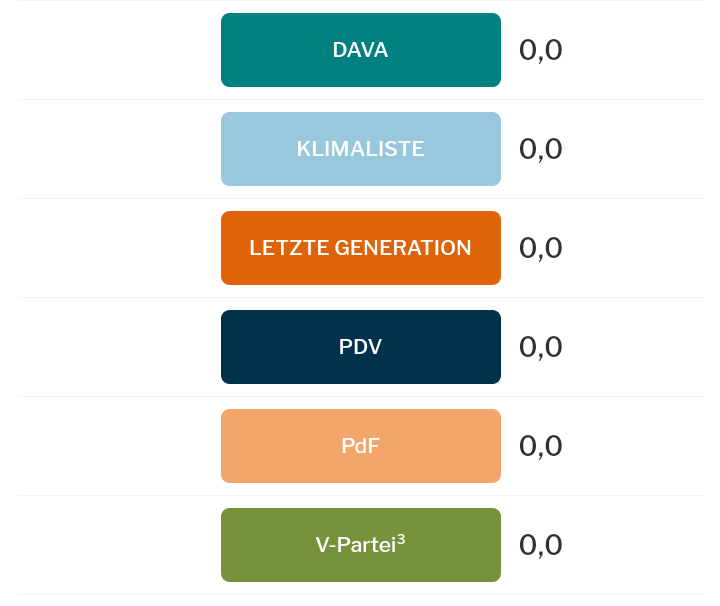This screenshot has width=720, height=606.
Task: Pick the teal party color block
Action: [260, 50]
